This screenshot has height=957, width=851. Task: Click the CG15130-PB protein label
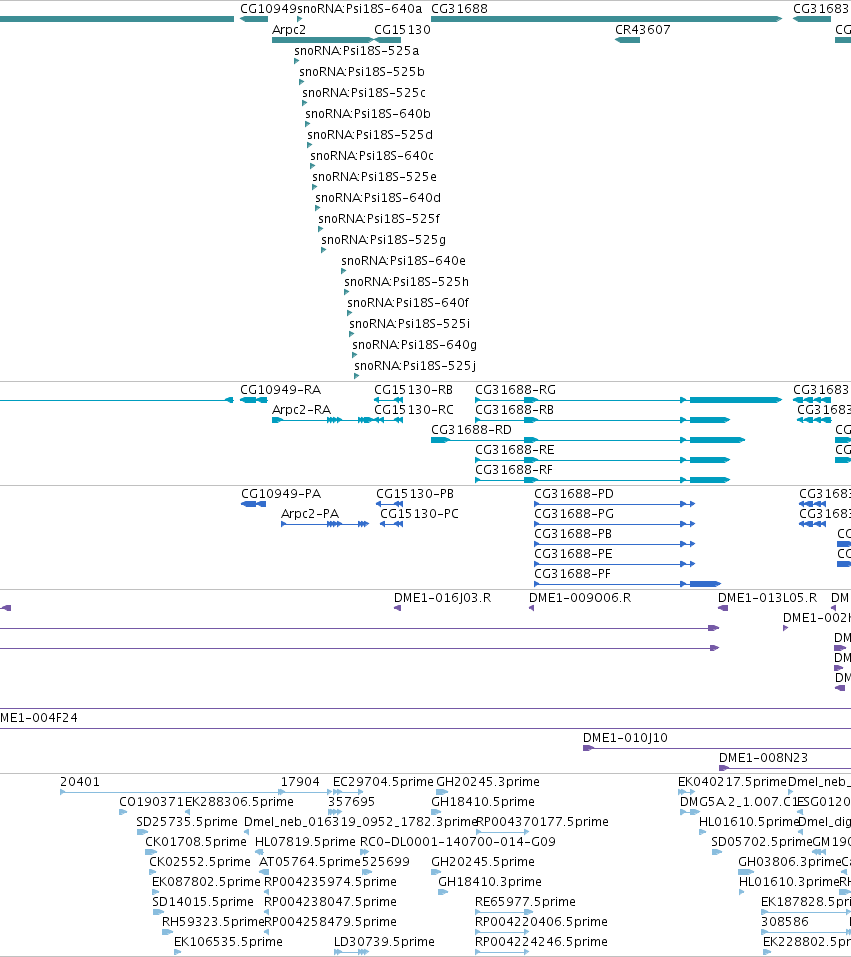(x=415, y=493)
